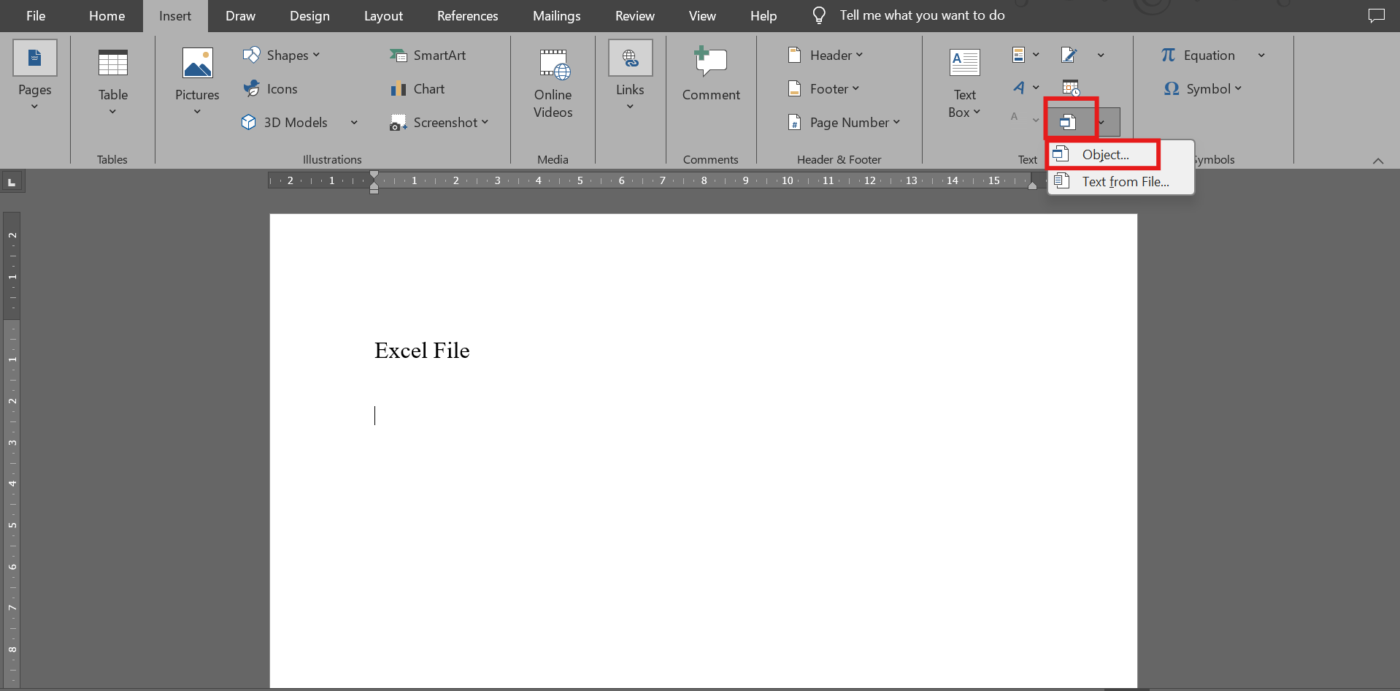
Task: Click the right indent marker on ruler
Action: pyautogui.click(x=1033, y=186)
